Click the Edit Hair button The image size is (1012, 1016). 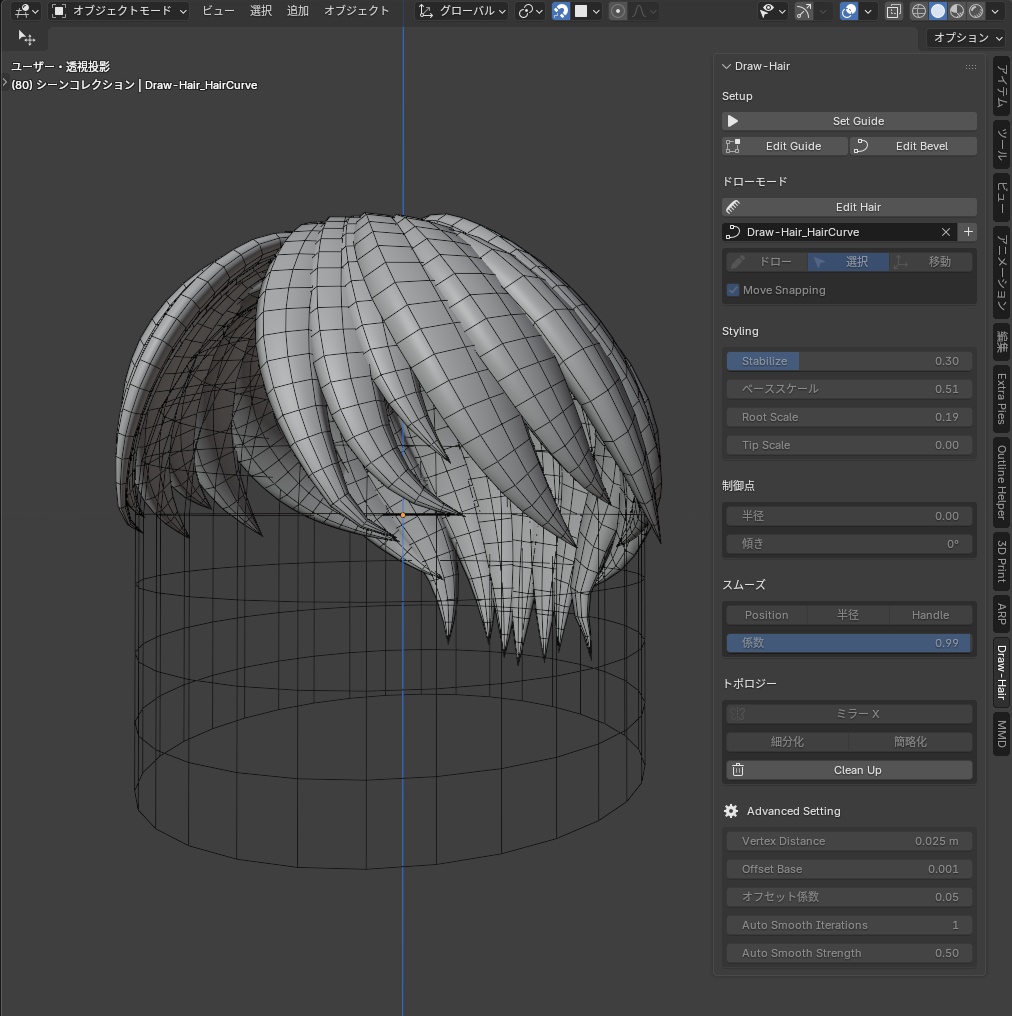(x=849, y=207)
